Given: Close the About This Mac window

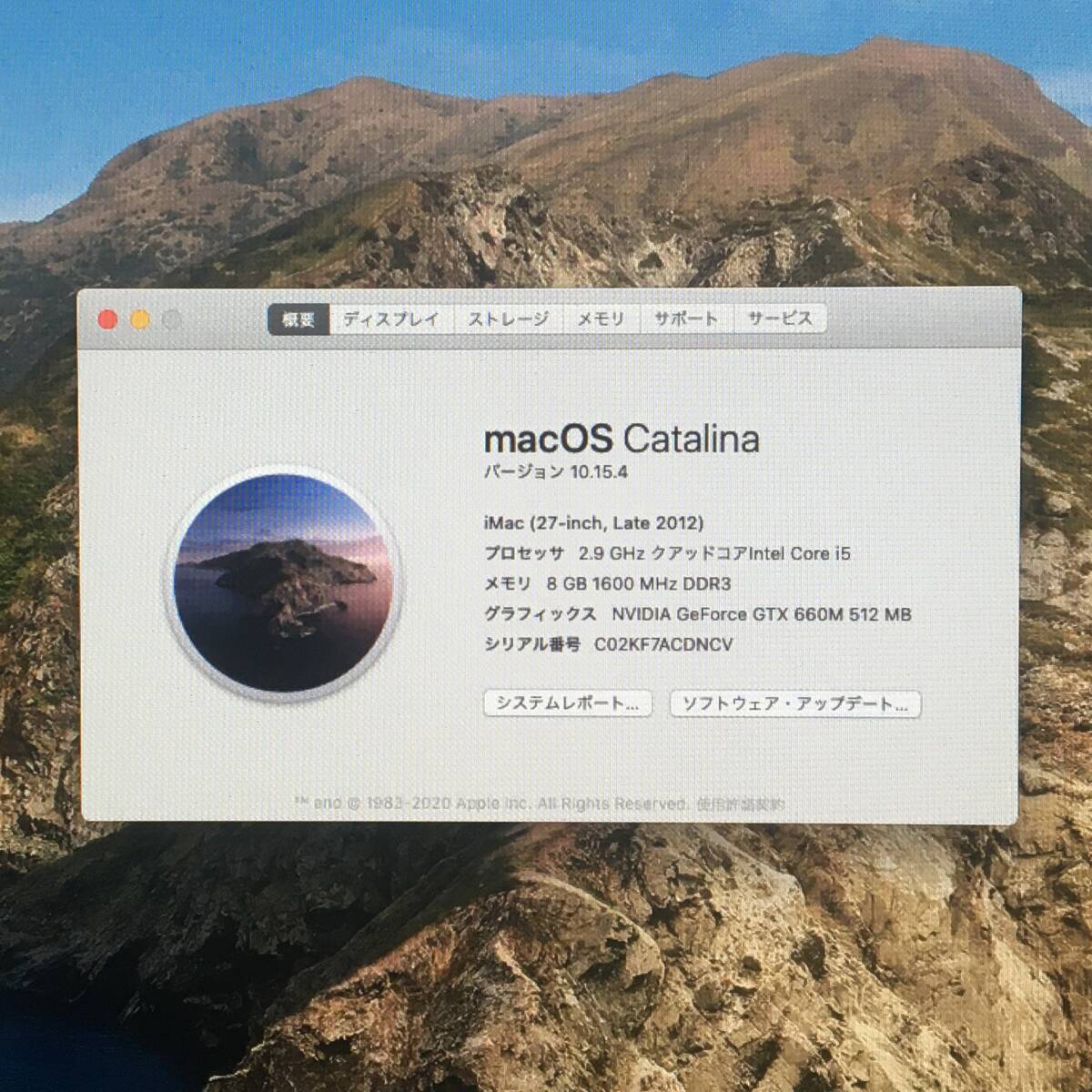Looking at the screenshot, I should click(x=107, y=319).
